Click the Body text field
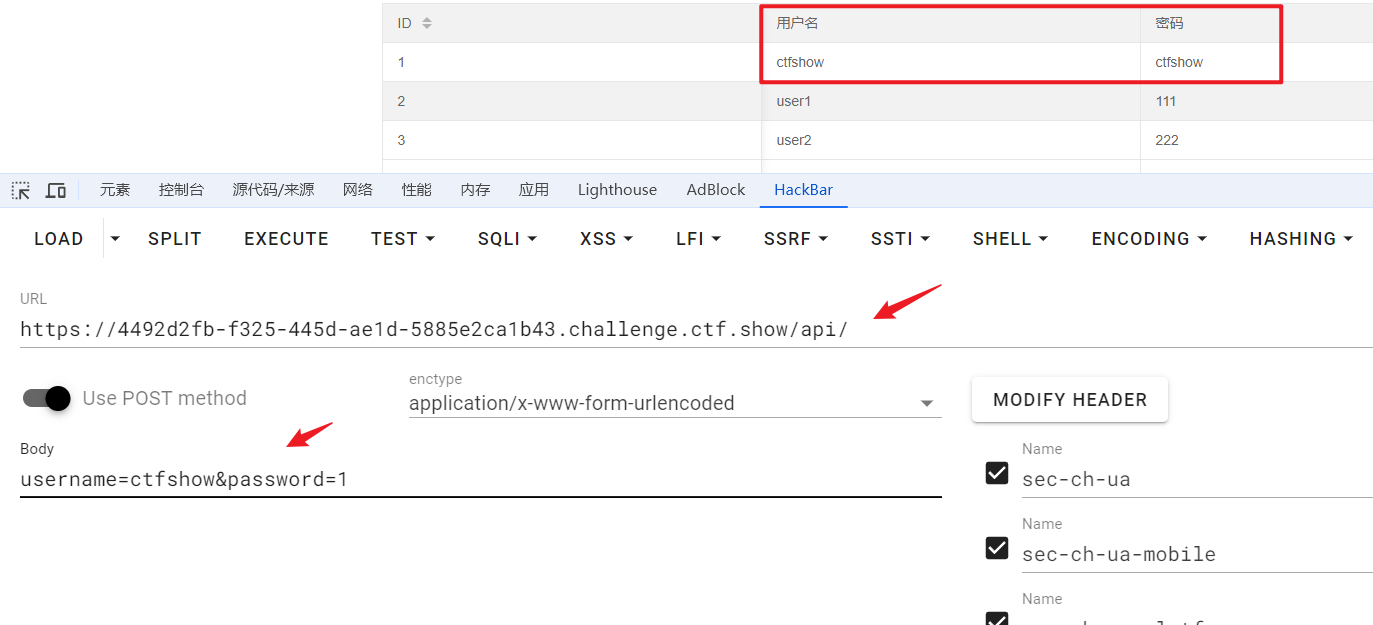This screenshot has height=625, width=1373. pyautogui.click(x=480, y=480)
